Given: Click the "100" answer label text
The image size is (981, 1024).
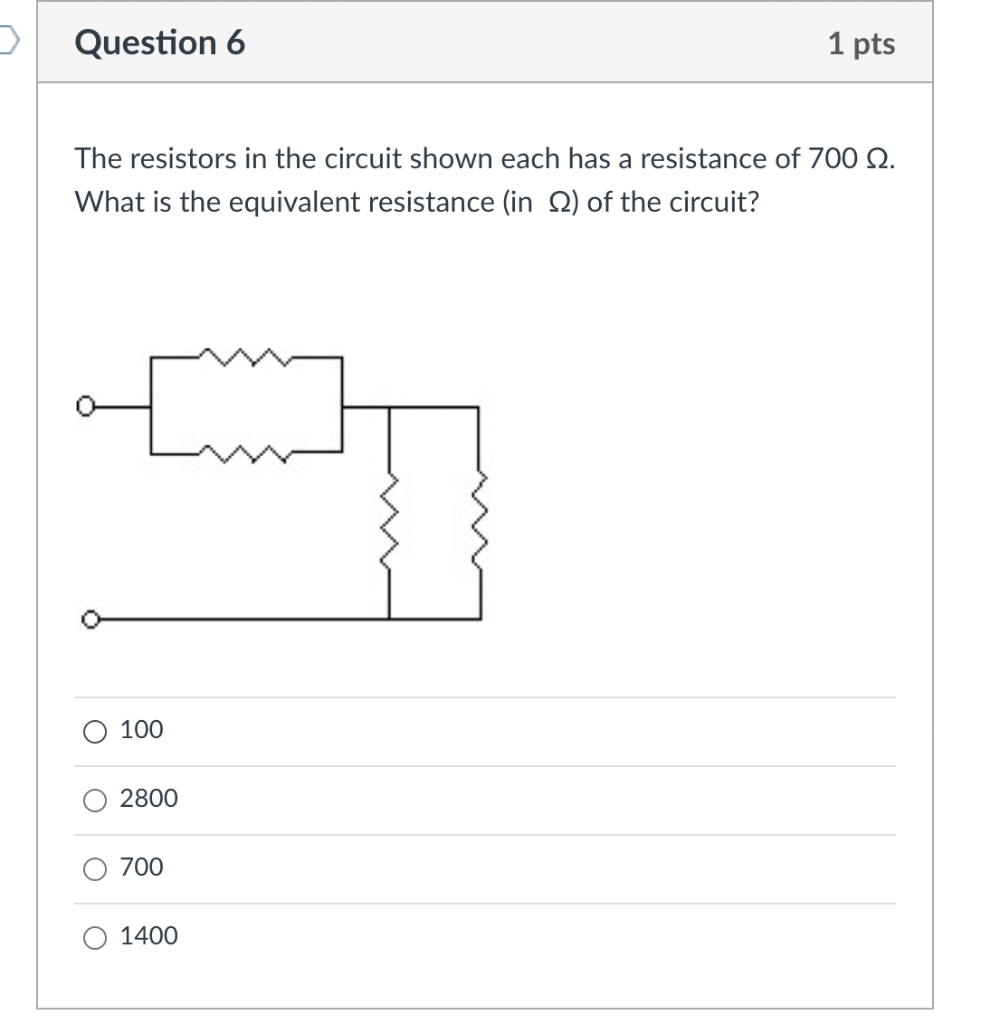Looking at the screenshot, I should point(141,729).
